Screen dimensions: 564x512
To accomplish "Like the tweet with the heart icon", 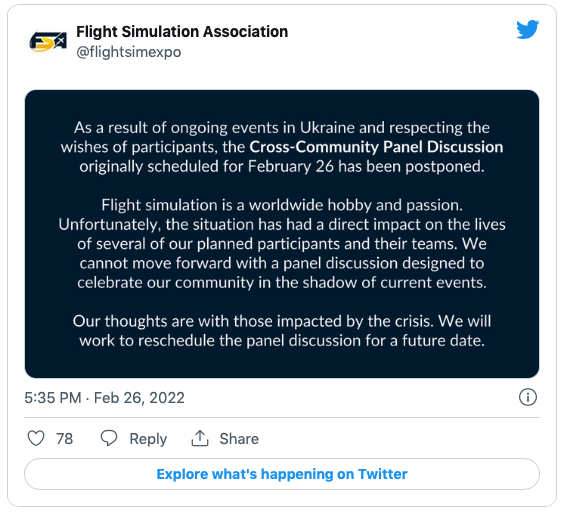I will 36,438.
